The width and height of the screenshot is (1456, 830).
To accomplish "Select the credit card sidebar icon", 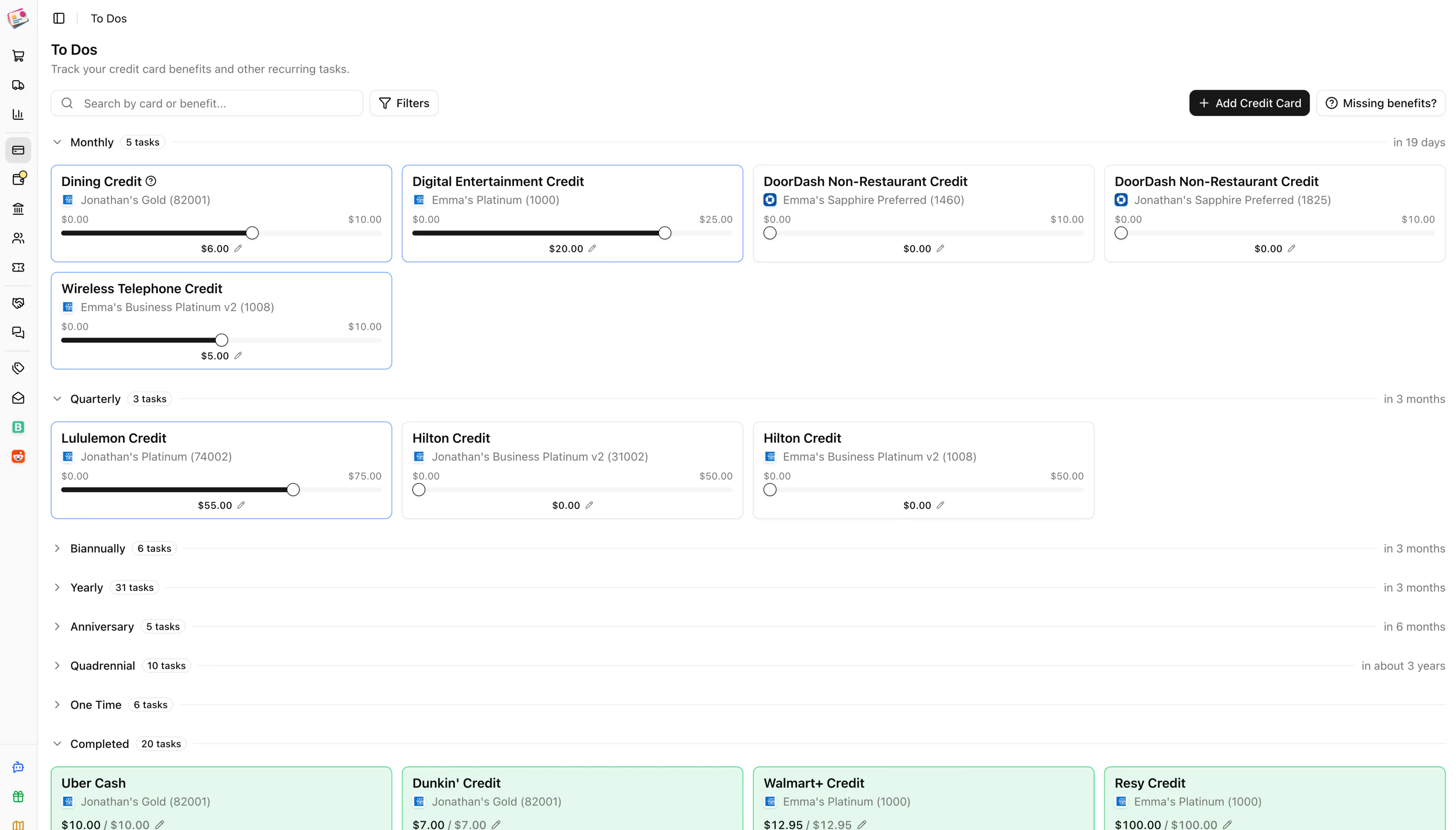I will click(18, 150).
